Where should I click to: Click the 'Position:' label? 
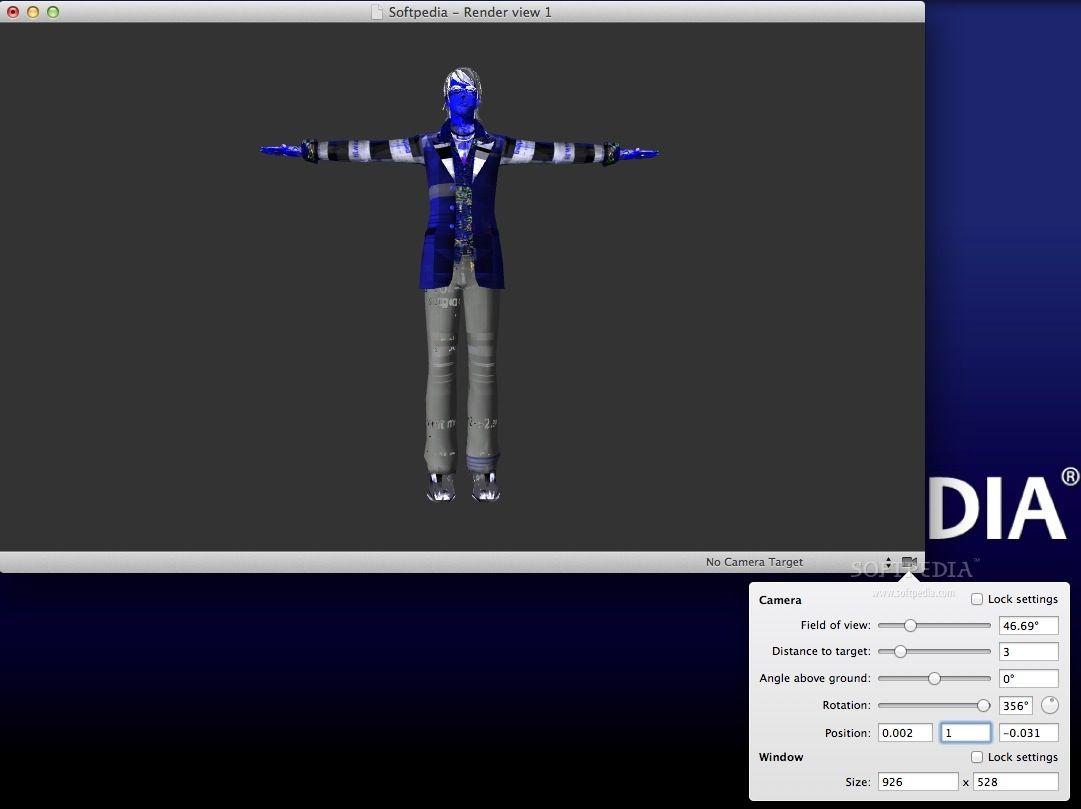[847, 732]
